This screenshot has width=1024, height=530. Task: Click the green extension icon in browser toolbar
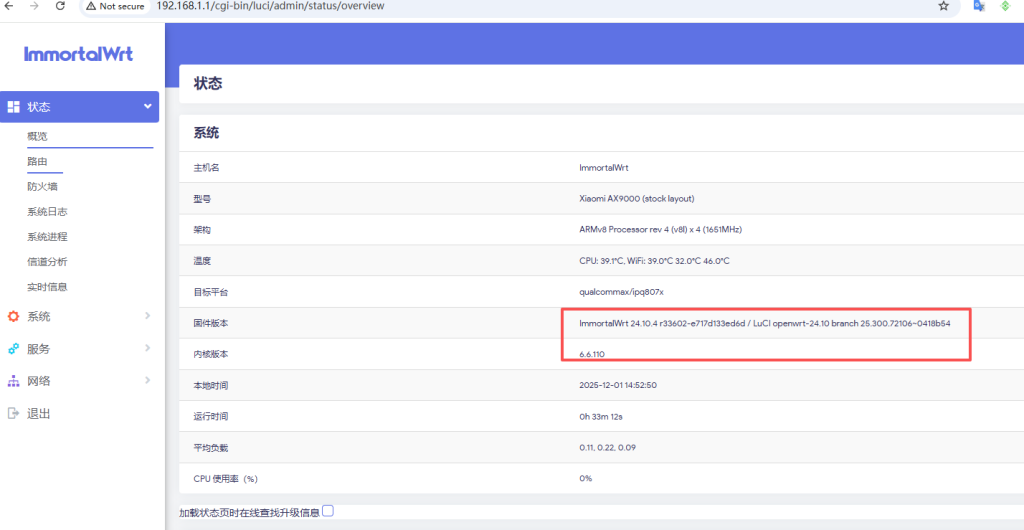click(1006, 6)
